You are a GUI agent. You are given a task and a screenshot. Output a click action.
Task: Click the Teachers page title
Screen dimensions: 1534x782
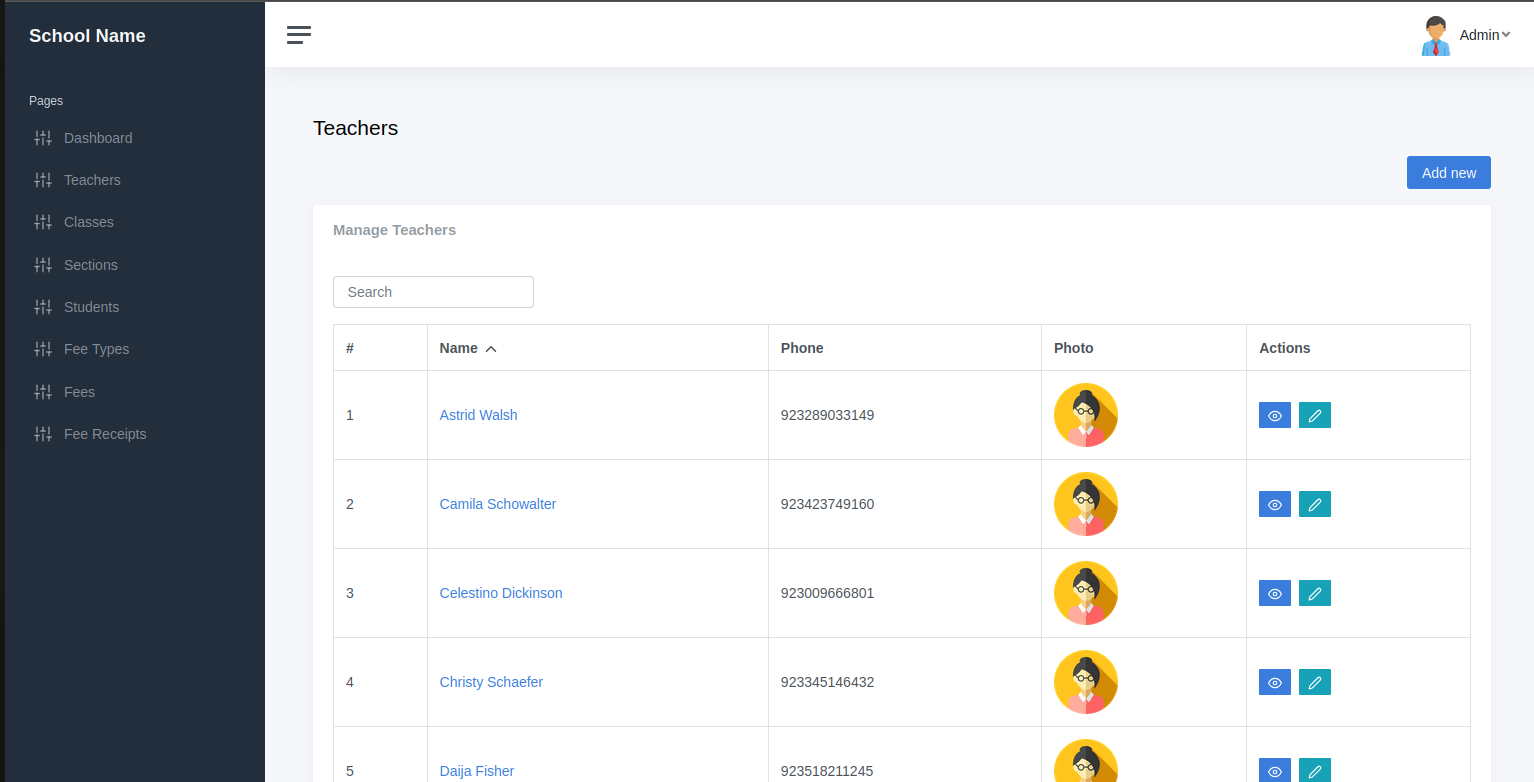coord(355,128)
